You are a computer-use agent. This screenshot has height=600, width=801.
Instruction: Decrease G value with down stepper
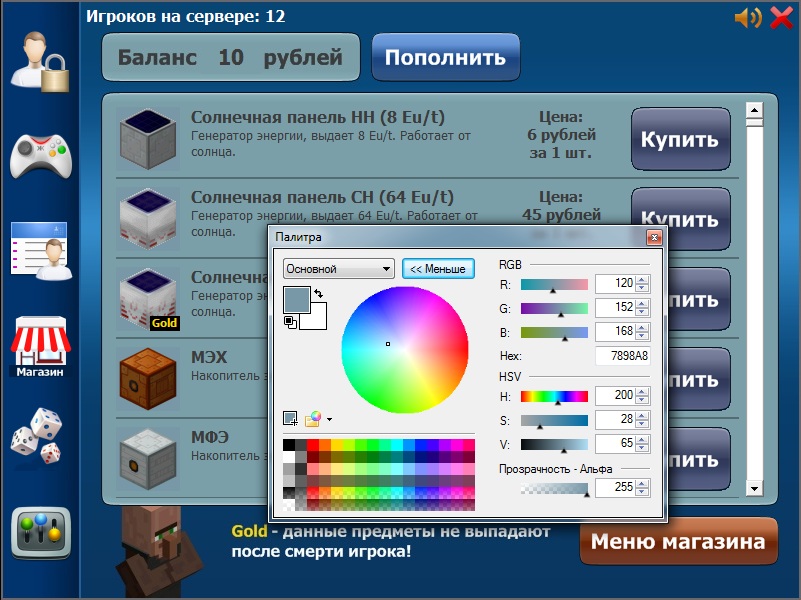tap(643, 311)
